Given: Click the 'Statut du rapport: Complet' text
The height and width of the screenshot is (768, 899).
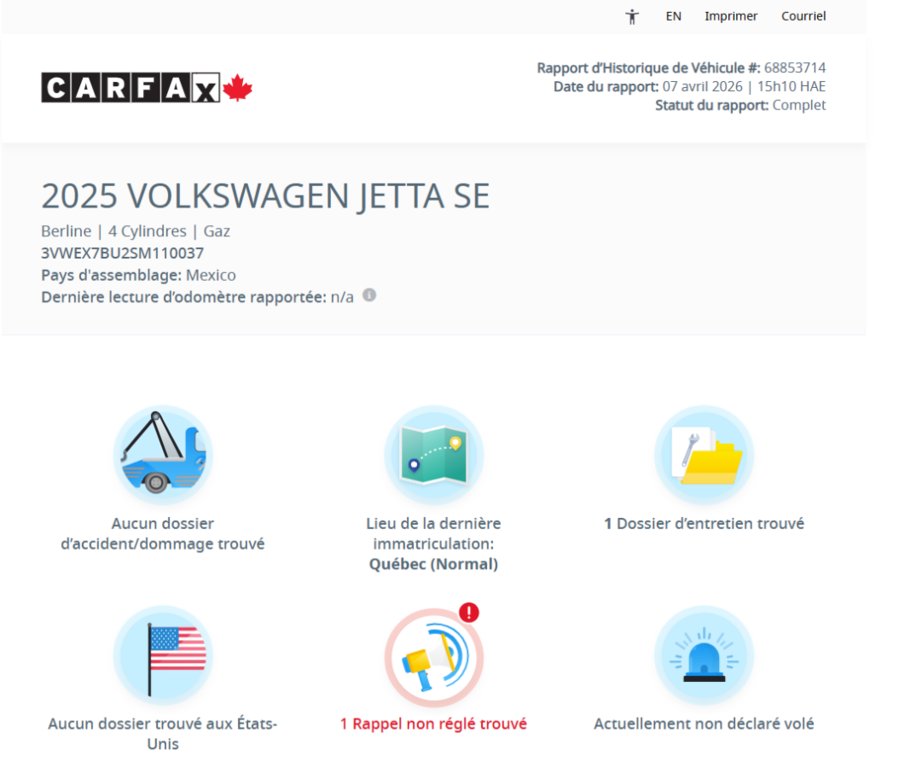Looking at the screenshot, I should point(740,105).
